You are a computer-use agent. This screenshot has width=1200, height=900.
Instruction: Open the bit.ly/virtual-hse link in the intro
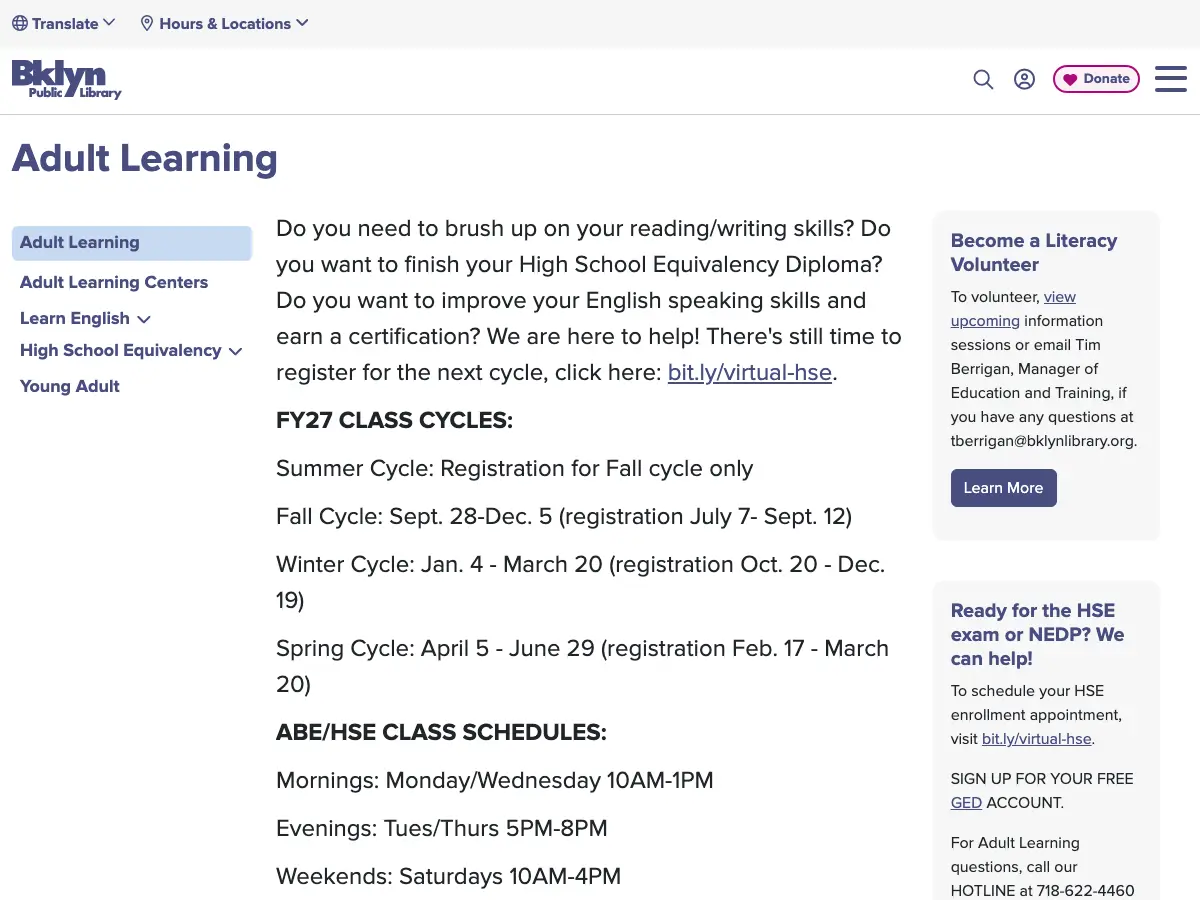coord(750,373)
